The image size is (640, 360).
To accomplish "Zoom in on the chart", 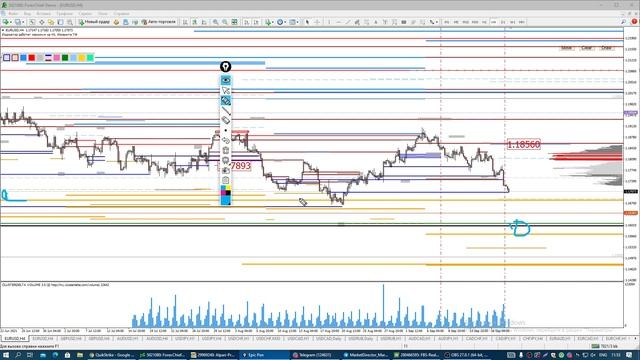I will click(x=215, y=22).
